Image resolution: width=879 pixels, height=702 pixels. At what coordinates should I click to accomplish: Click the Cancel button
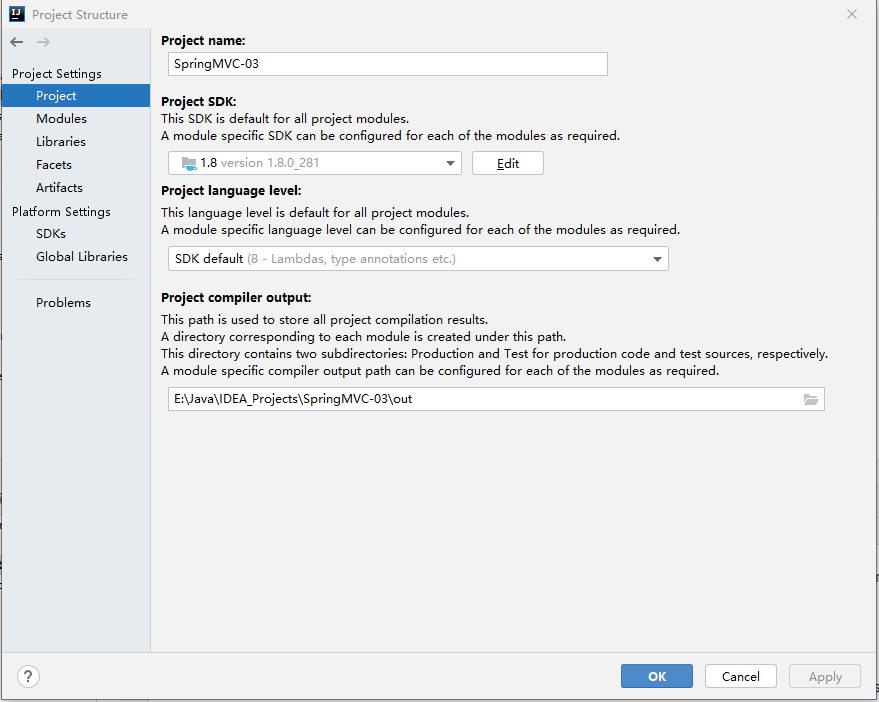coord(740,676)
